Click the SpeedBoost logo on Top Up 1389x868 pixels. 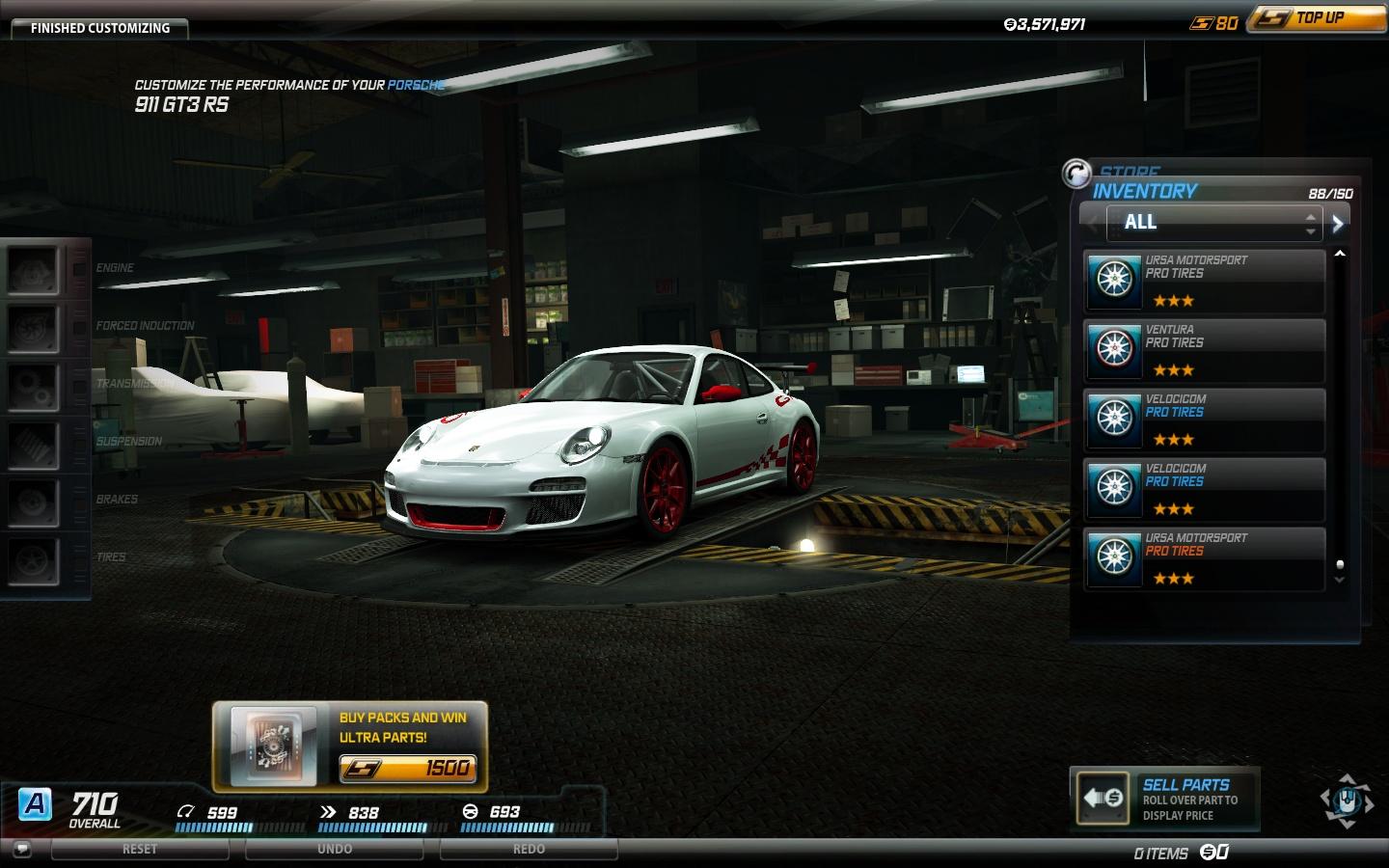click(1272, 18)
